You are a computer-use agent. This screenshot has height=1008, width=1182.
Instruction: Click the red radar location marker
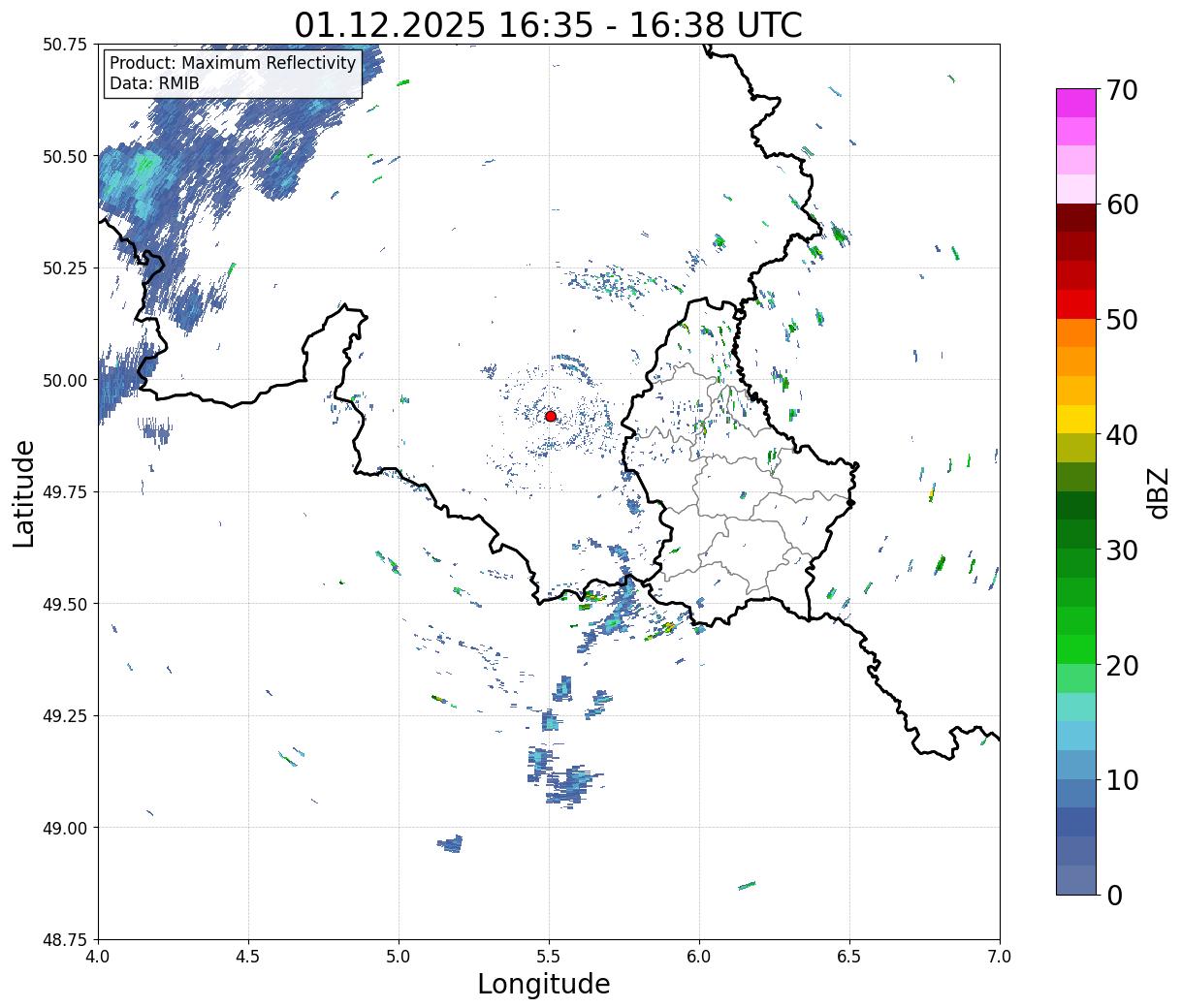coord(550,416)
